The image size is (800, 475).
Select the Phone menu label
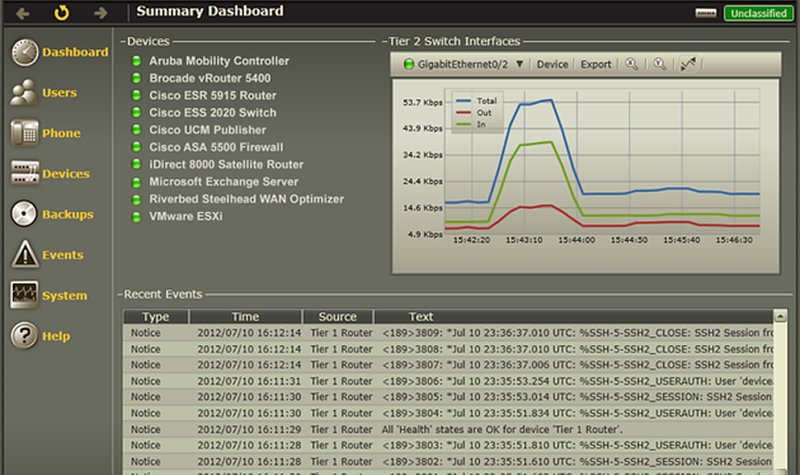[x=61, y=133]
